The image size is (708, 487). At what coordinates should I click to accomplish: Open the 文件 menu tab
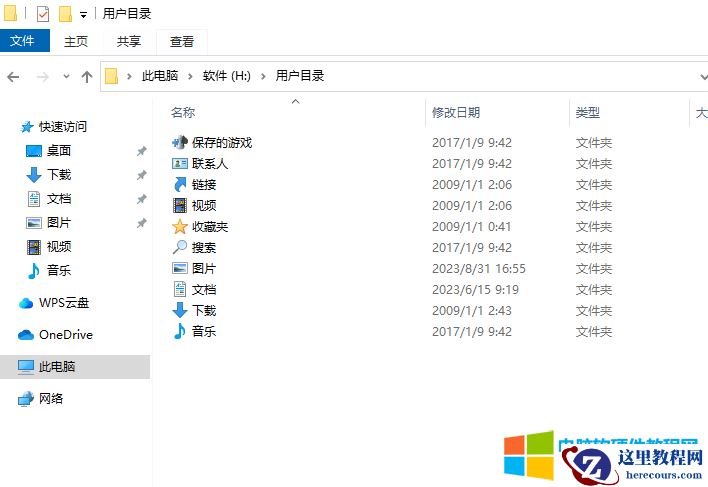point(24,41)
